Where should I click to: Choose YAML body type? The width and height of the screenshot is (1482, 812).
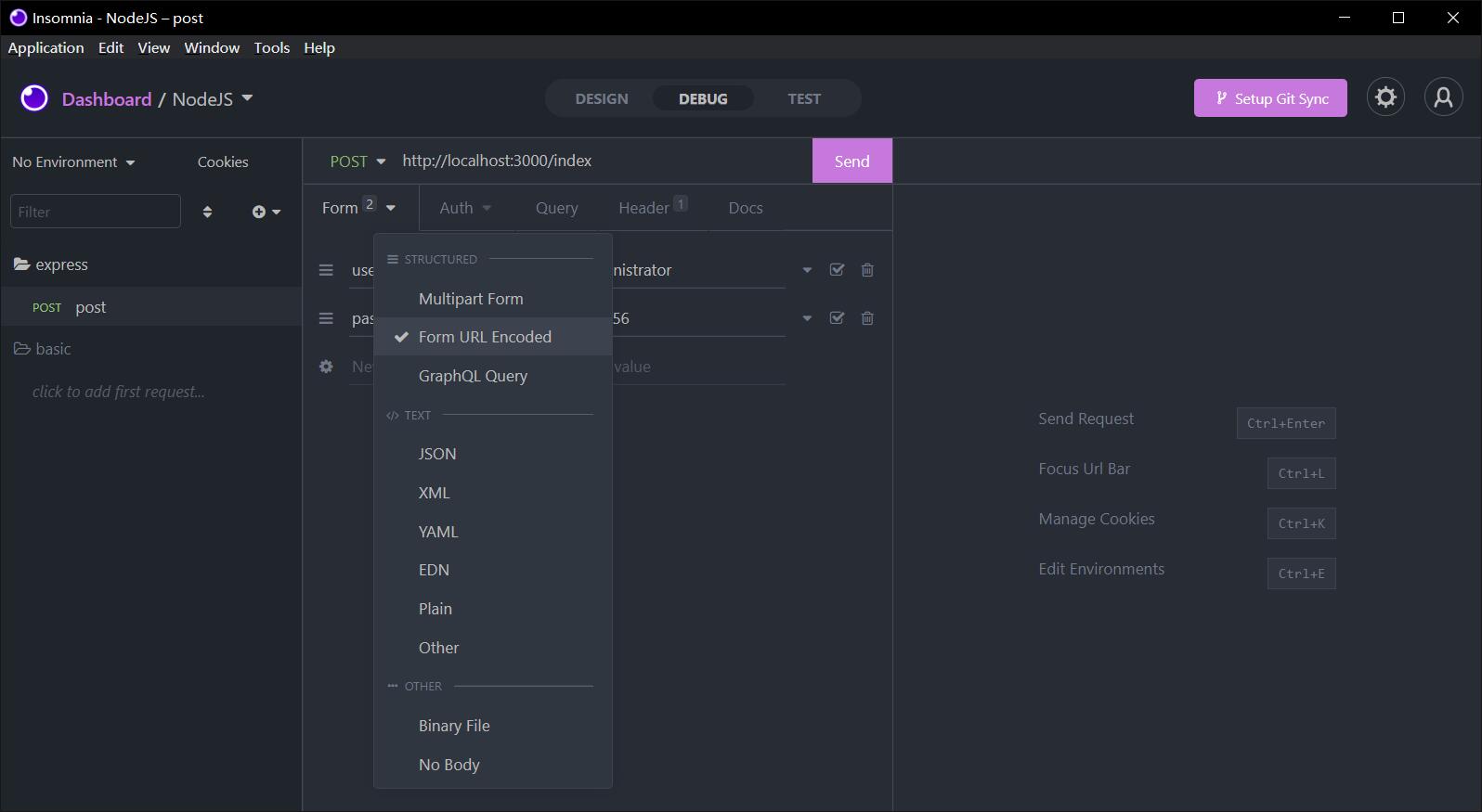tap(492, 532)
